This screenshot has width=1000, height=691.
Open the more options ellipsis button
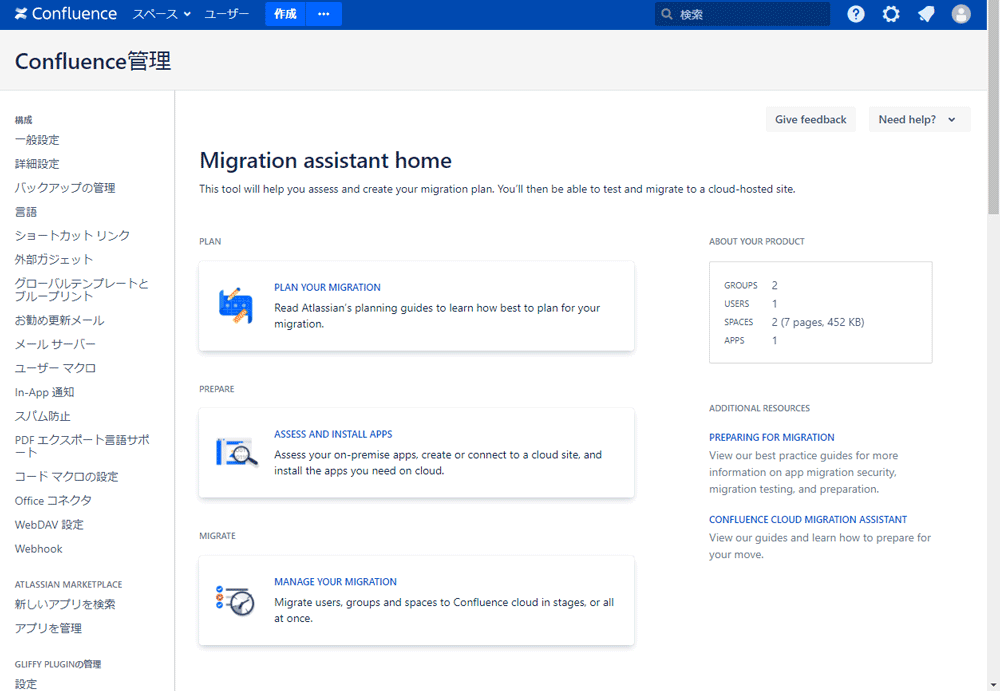click(324, 14)
